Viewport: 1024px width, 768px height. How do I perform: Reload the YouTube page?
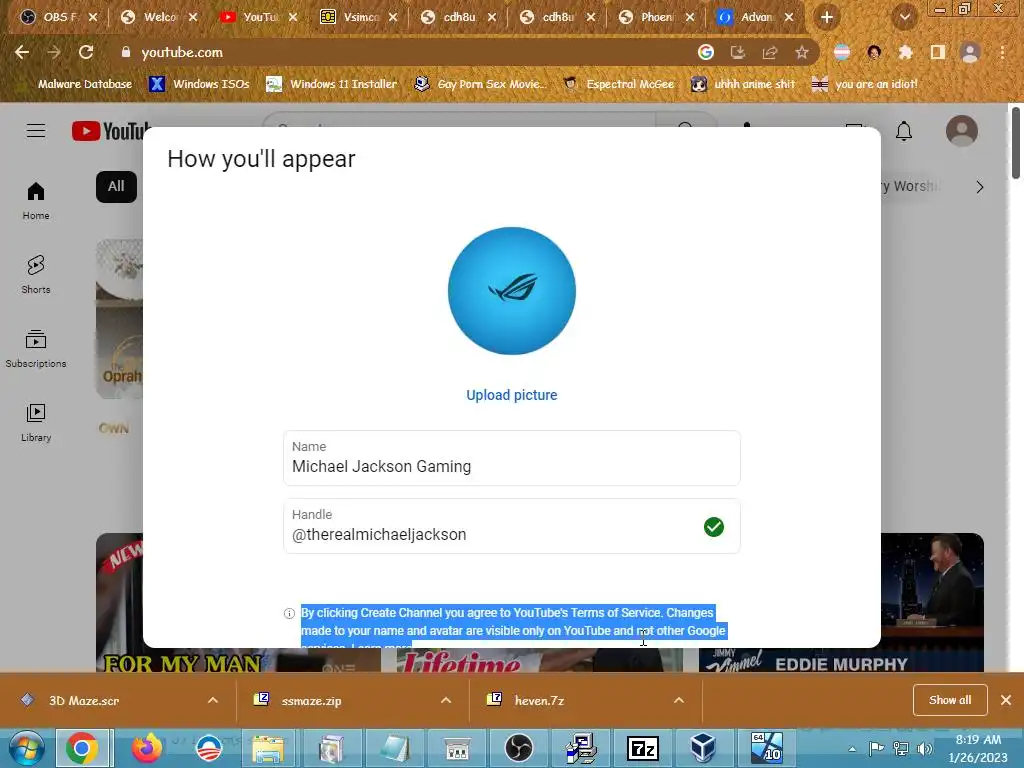(x=86, y=52)
